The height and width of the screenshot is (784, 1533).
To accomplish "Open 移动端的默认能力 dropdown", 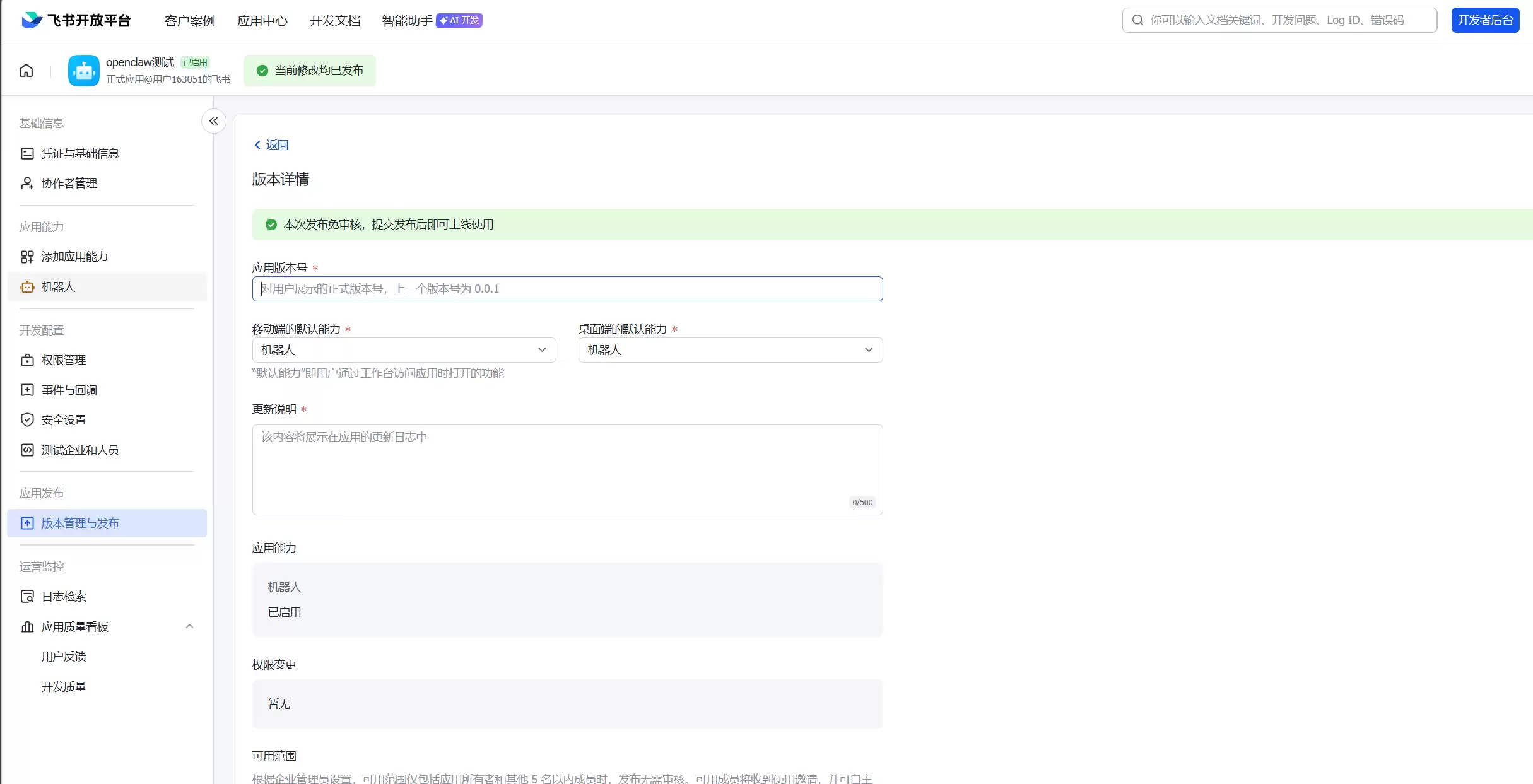I will coord(404,350).
